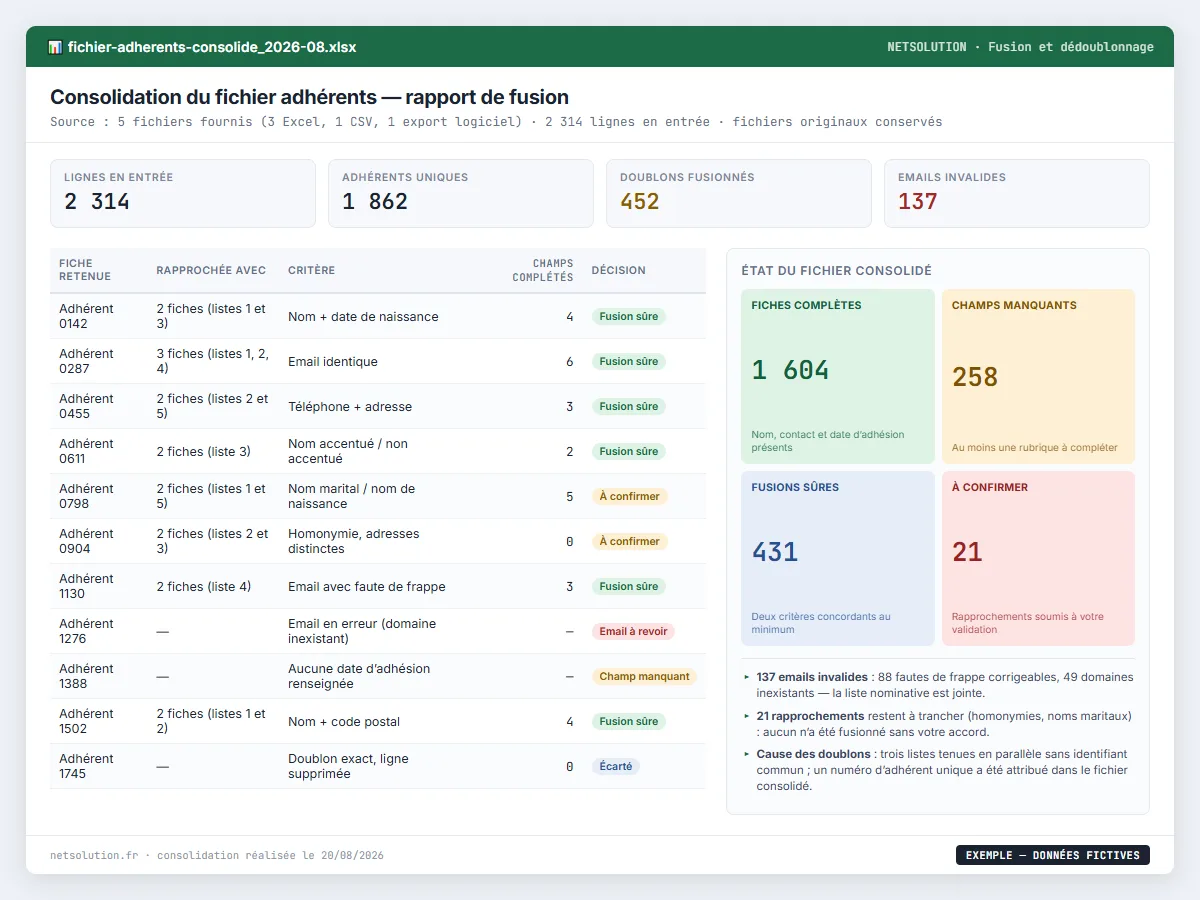This screenshot has height=900, width=1200.
Task: Click the blue Fusions sûres tile 431
Action: click(838, 558)
